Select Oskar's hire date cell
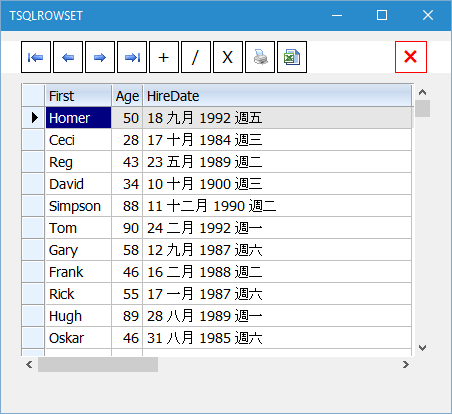The width and height of the screenshot is (452, 414). click(x=277, y=338)
